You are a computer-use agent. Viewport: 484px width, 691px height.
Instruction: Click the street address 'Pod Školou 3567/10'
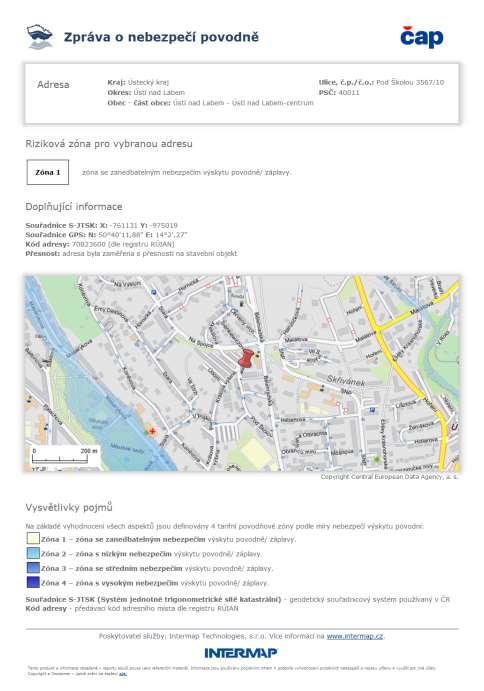click(410, 82)
